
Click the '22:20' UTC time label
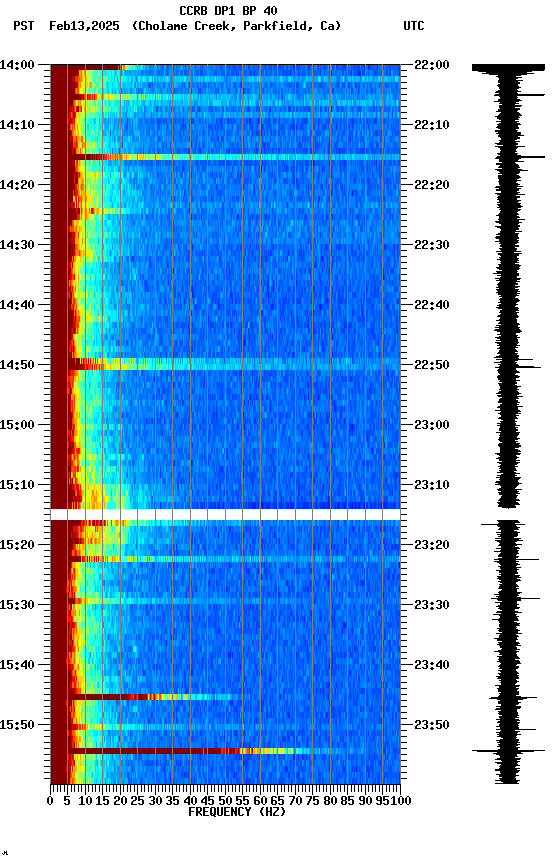click(x=432, y=185)
